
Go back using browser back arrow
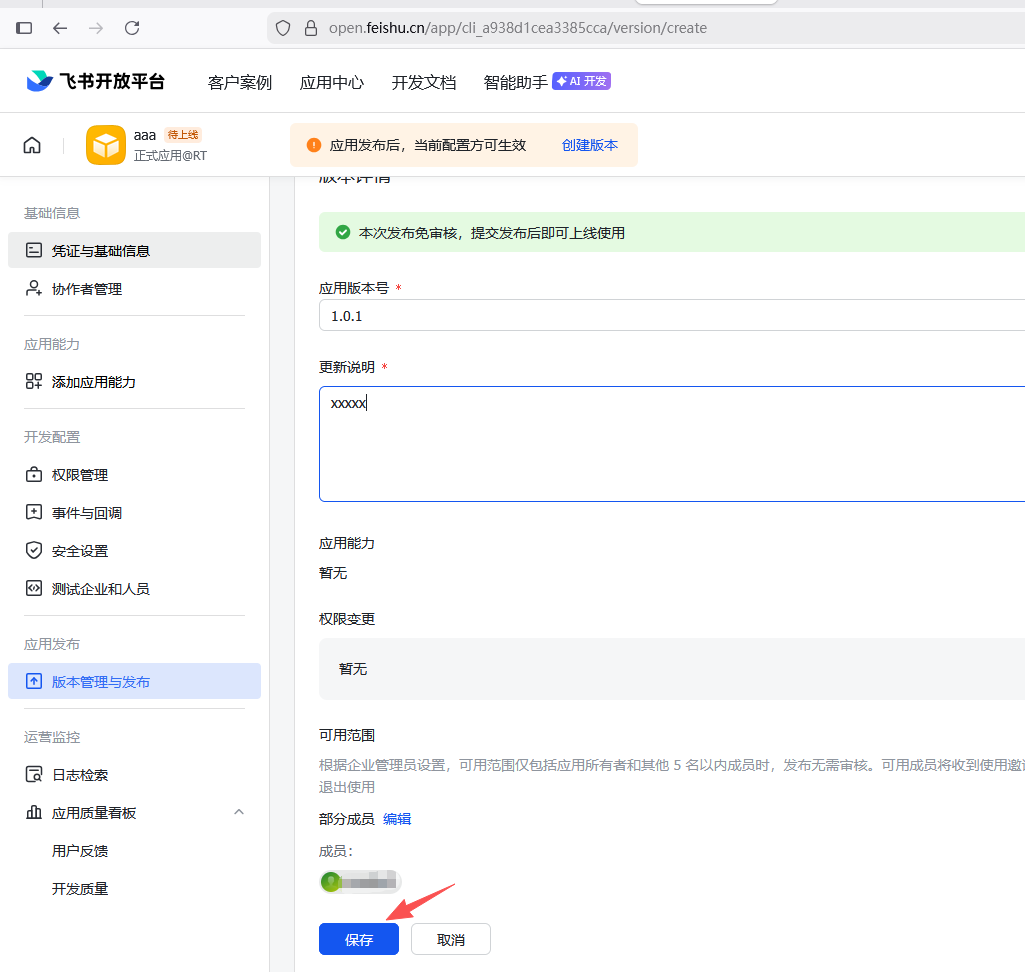(x=60, y=28)
